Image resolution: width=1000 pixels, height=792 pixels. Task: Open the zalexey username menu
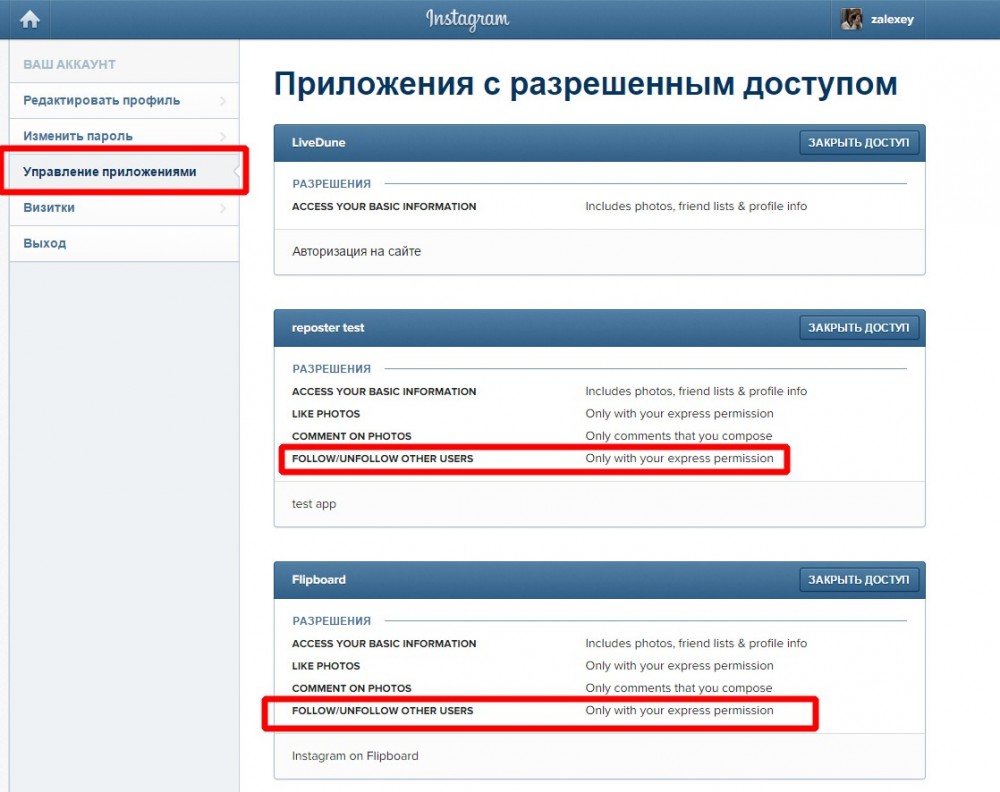tap(891, 19)
